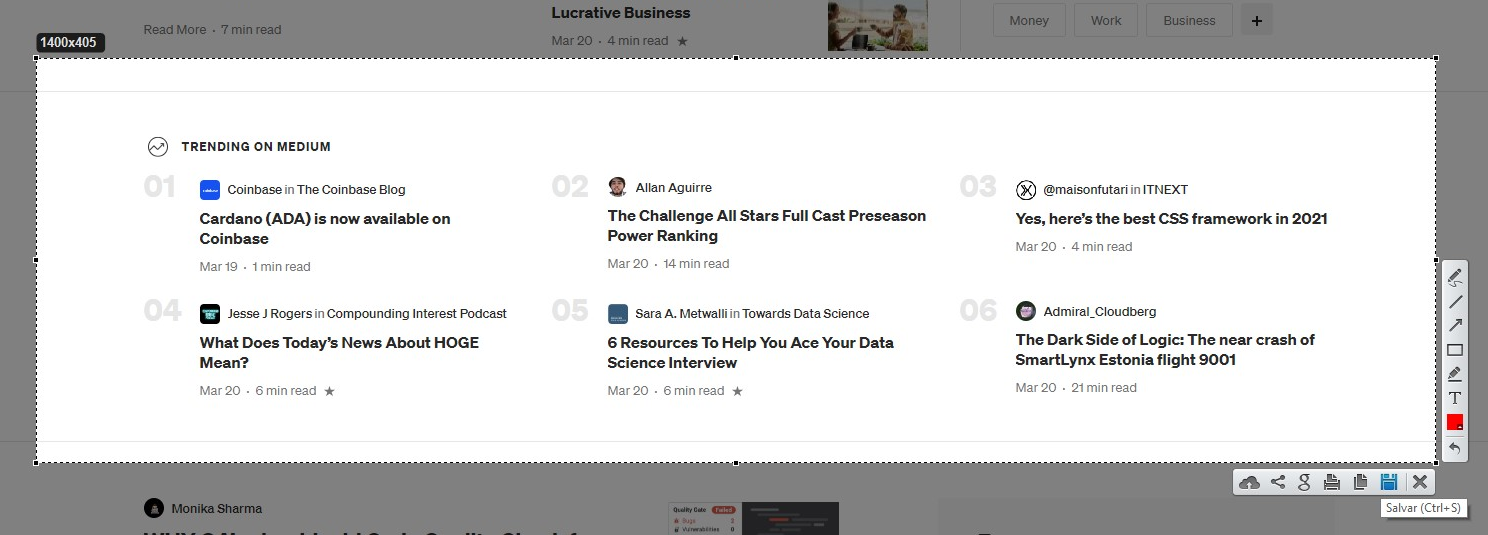
Task: Undo the last annotation
Action: pyautogui.click(x=1455, y=447)
